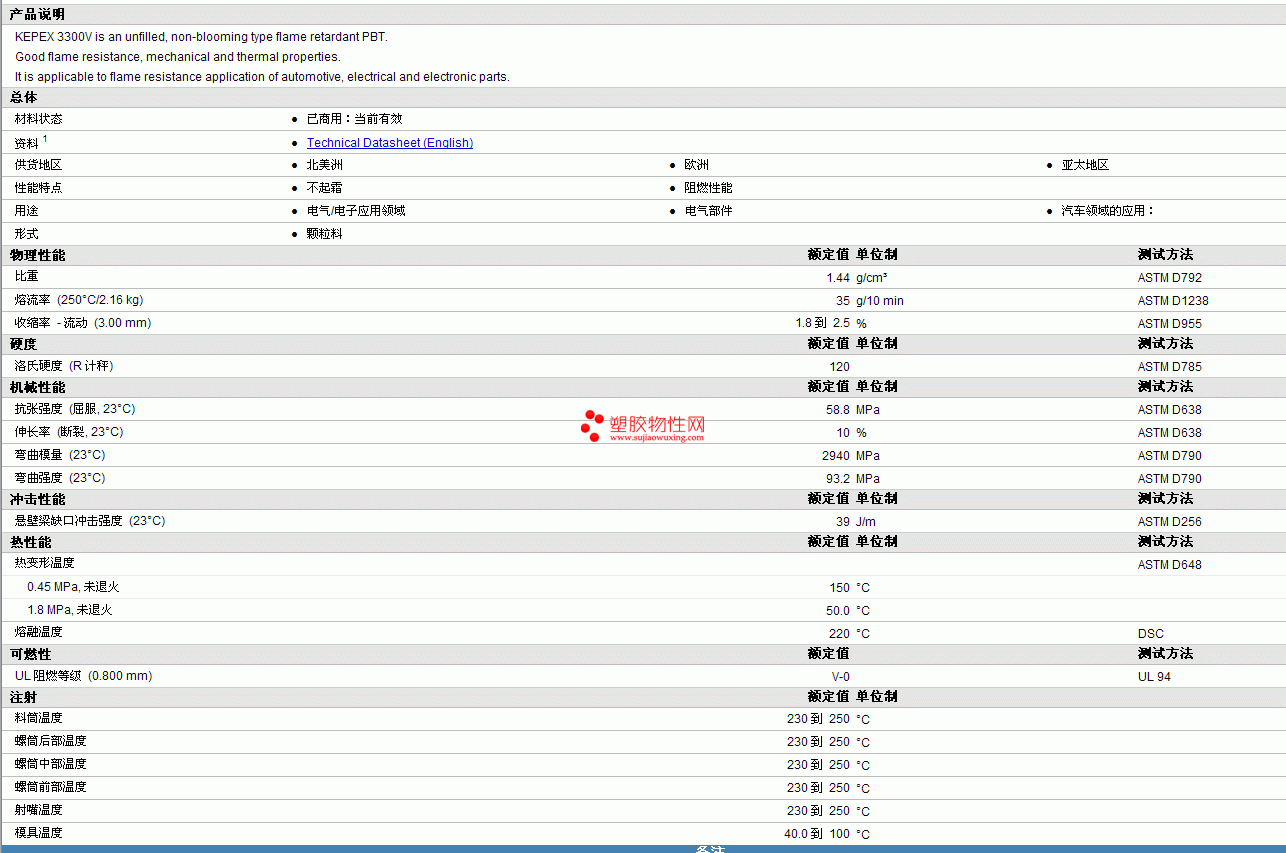Click the 热变形温度 row label
1286x853 pixels.
point(44,563)
